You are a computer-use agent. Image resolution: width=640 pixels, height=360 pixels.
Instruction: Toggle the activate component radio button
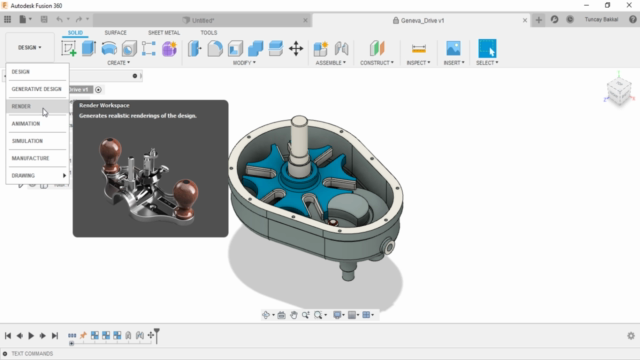point(98,89)
